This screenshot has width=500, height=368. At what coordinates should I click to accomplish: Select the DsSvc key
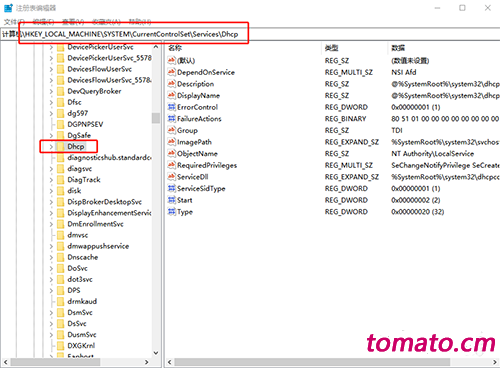77,323
